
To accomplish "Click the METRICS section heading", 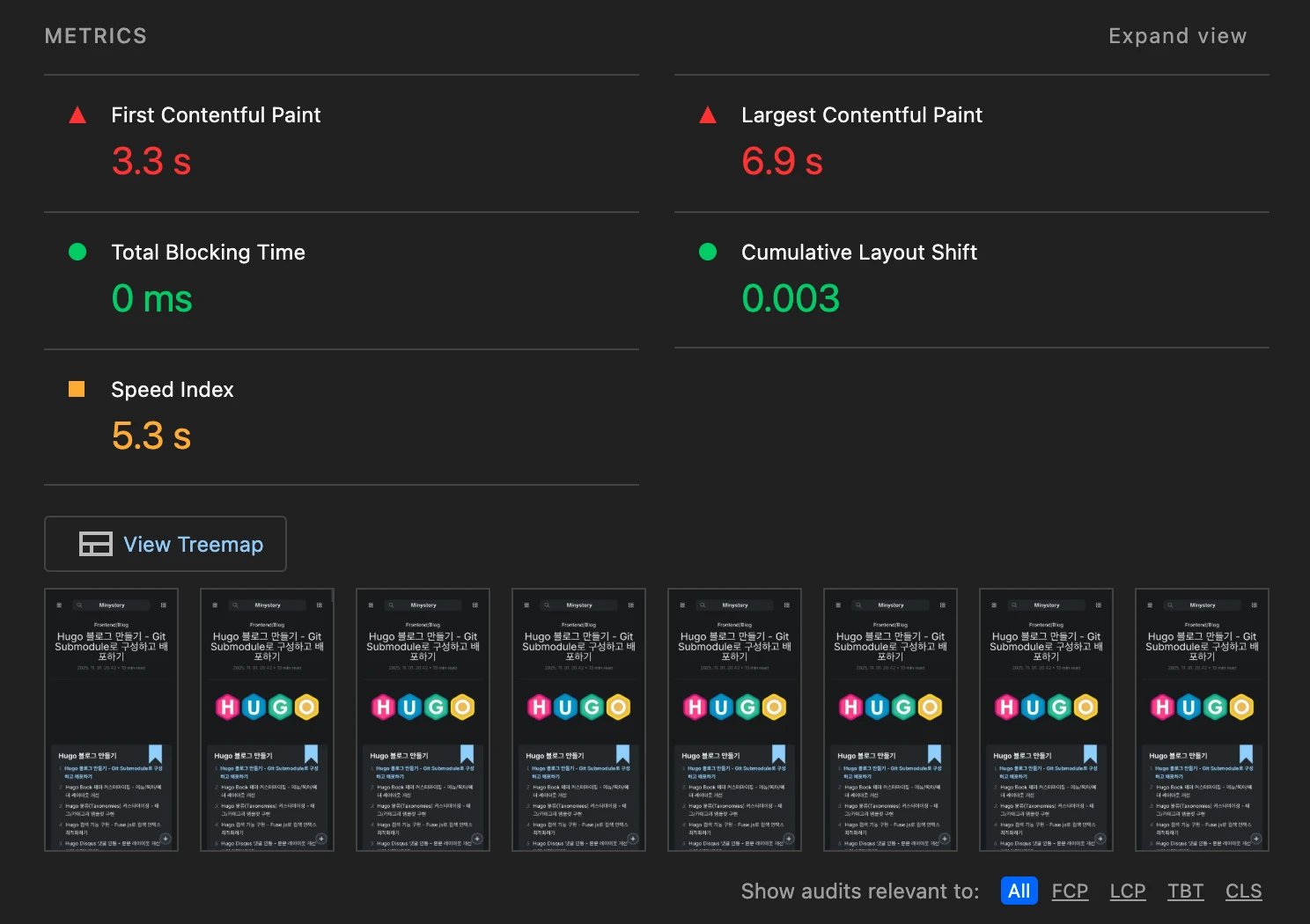I will click(x=96, y=36).
